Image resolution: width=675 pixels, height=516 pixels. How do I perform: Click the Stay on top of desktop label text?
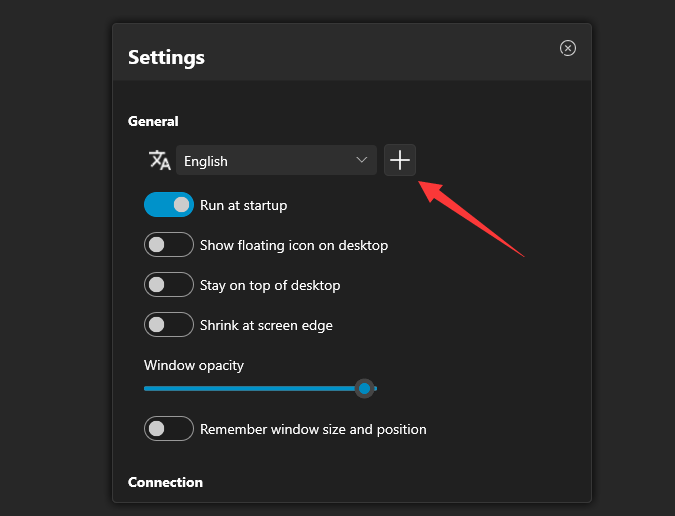tap(270, 285)
